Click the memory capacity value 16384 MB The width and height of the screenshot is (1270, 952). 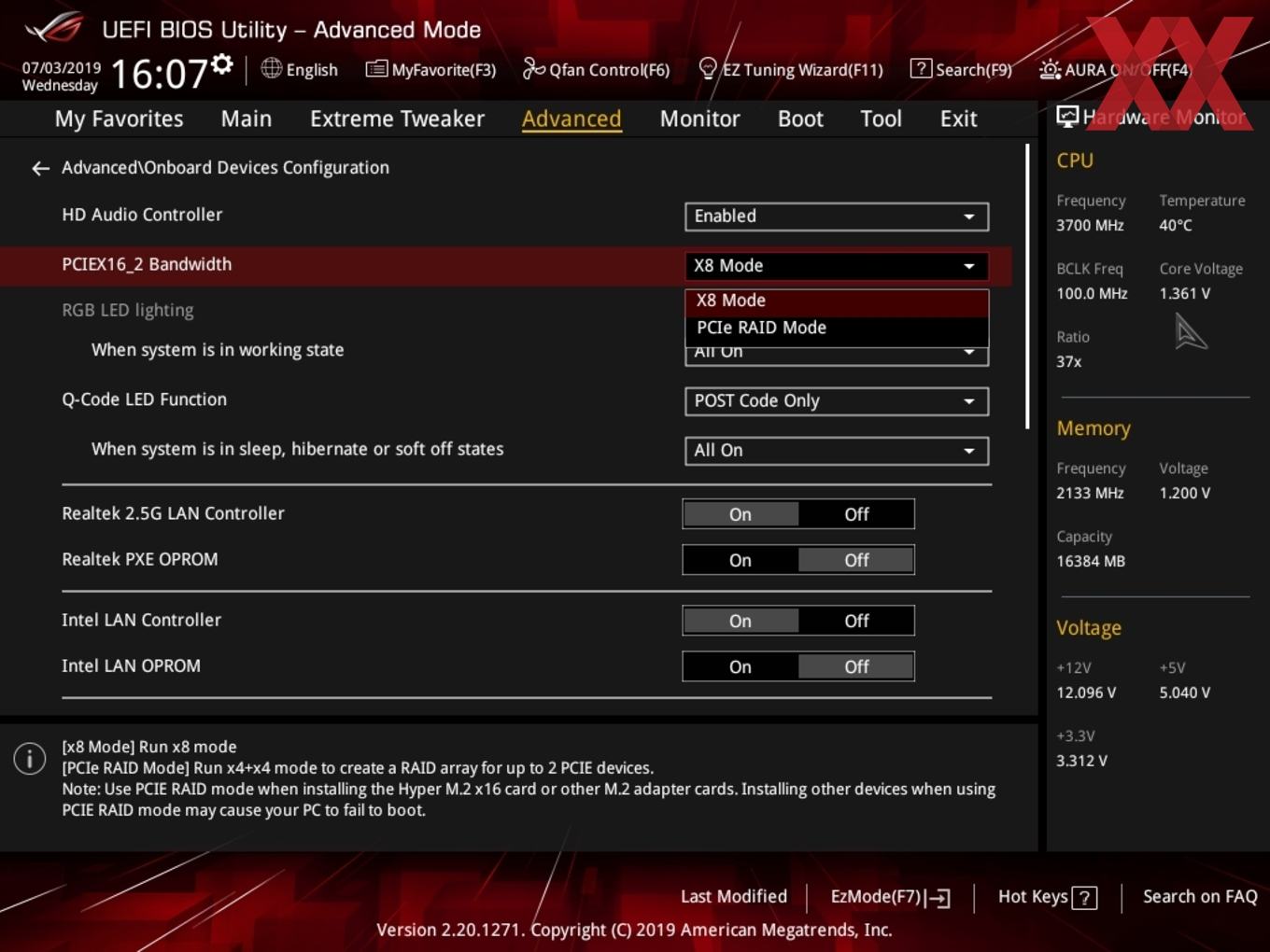[x=1091, y=561]
